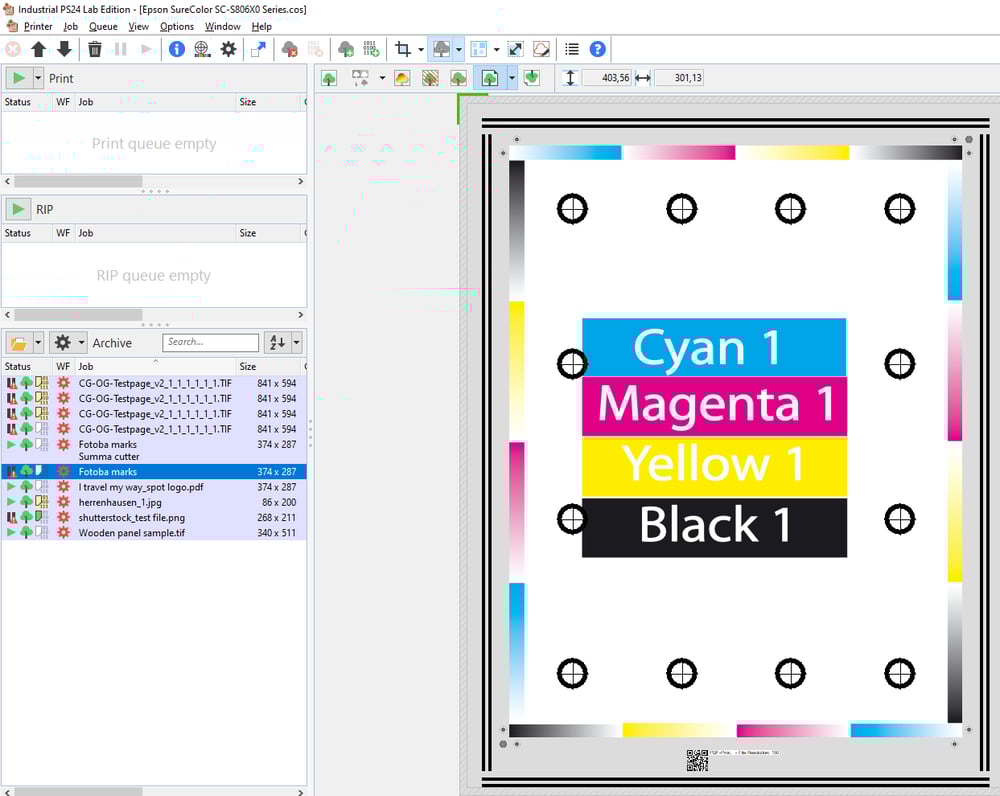Image resolution: width=1000 pixels, height=796 pixels.
Task: Click the move job down arrow icon
Action: (x=64, y=49)
